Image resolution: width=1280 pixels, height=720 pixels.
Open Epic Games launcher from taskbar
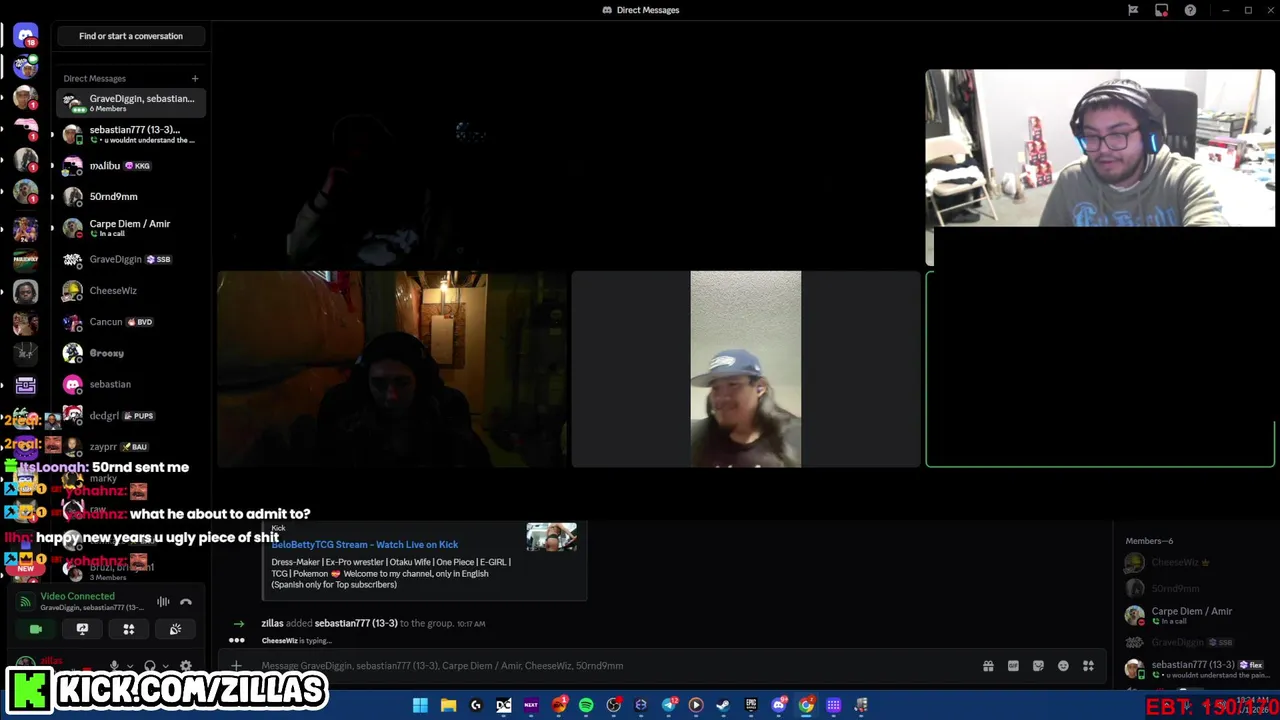pyautogui.click(x=751, y=705)
